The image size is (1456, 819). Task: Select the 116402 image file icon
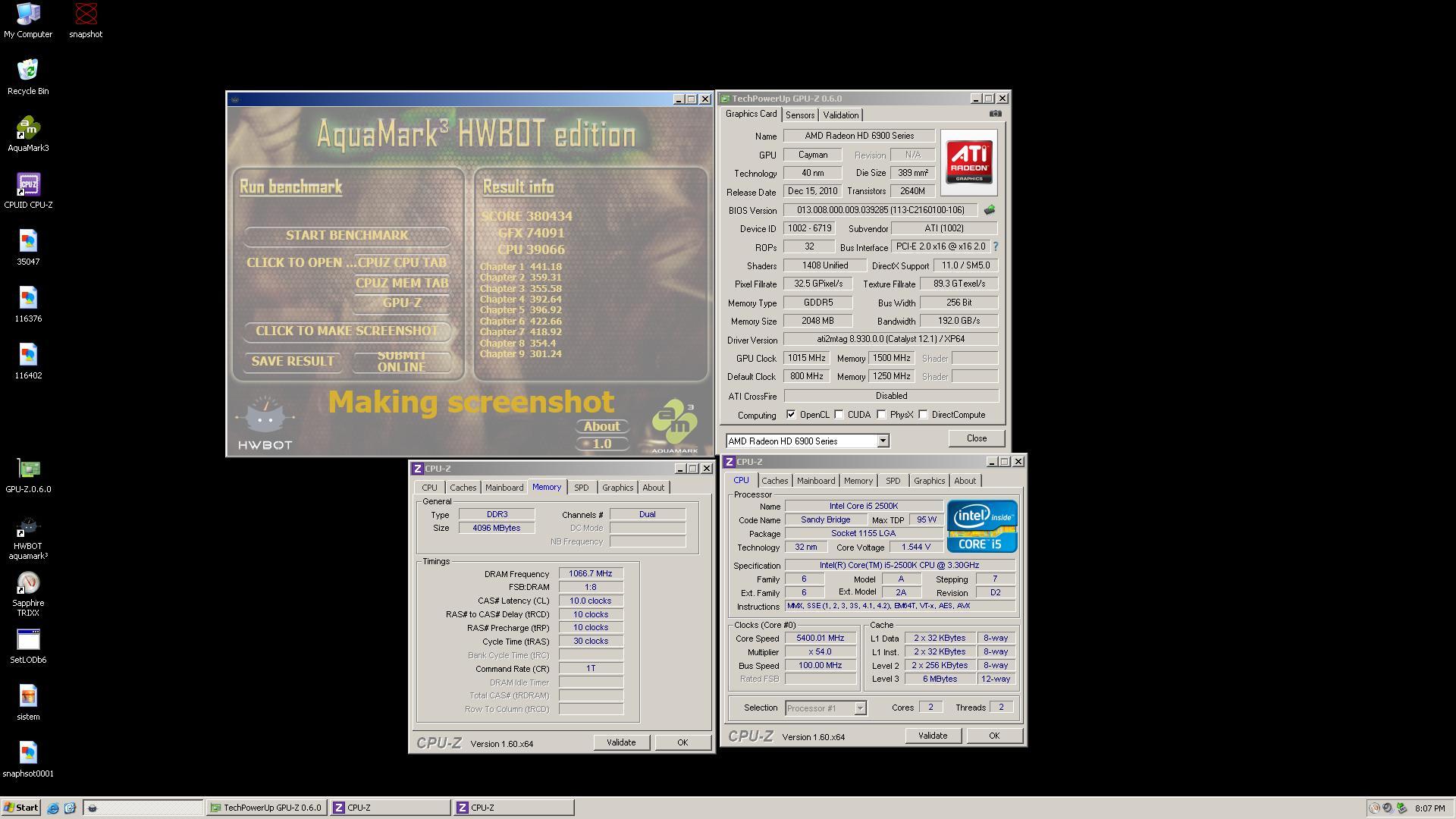28,361
